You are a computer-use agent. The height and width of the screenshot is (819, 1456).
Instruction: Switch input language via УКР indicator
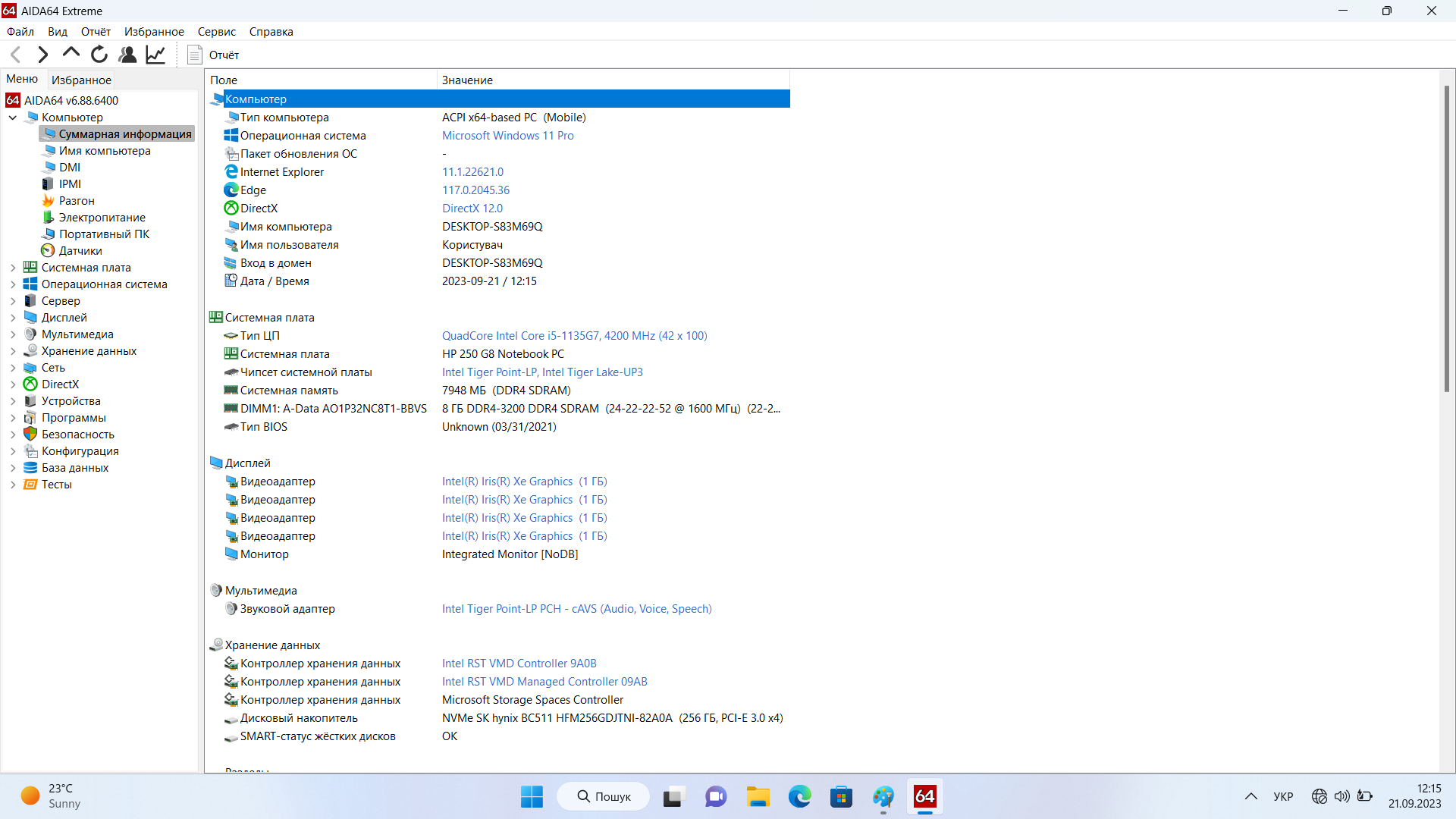(1283, 796)
